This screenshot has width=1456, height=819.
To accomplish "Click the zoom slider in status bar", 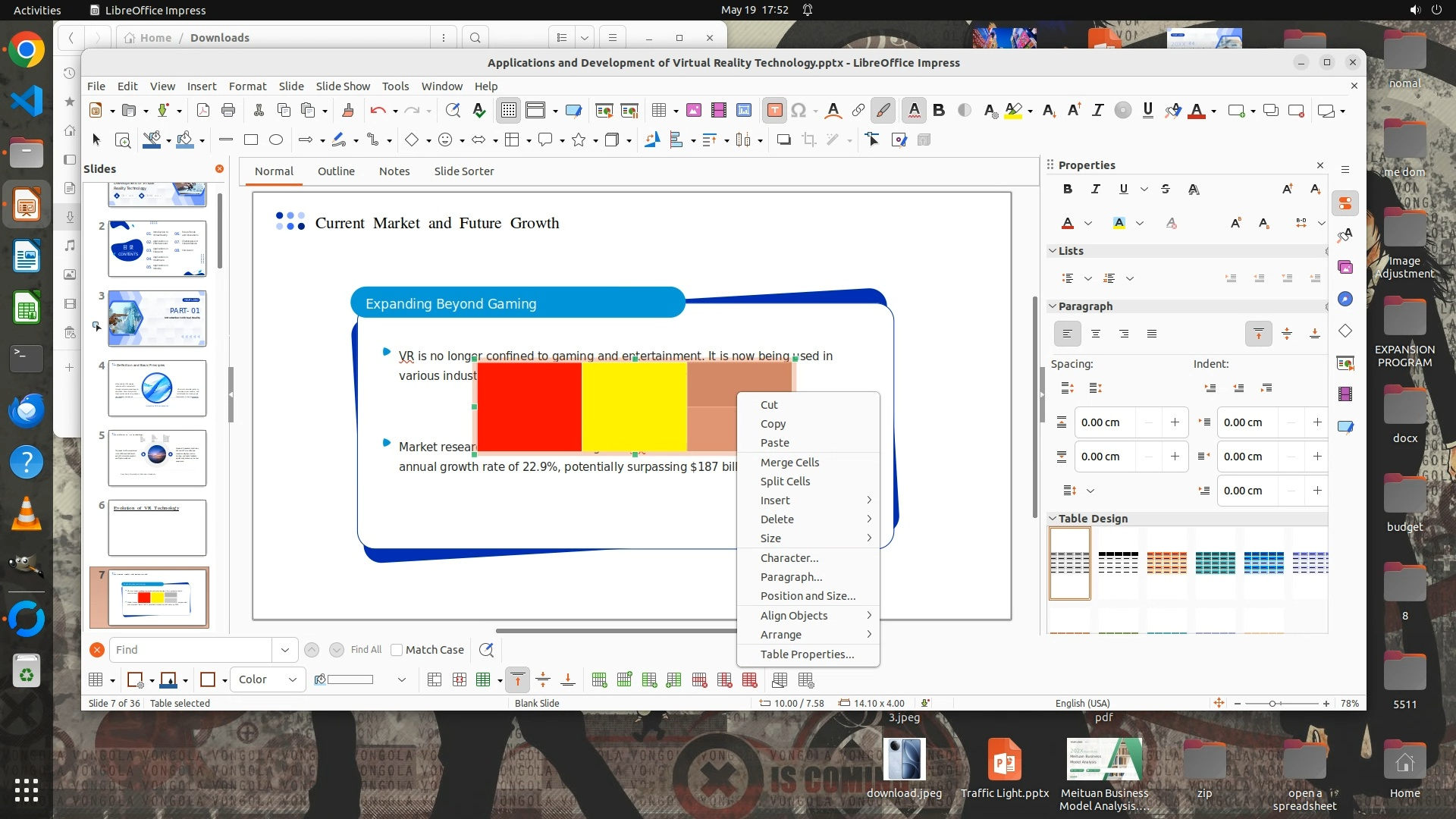I will pos(1273,704).
